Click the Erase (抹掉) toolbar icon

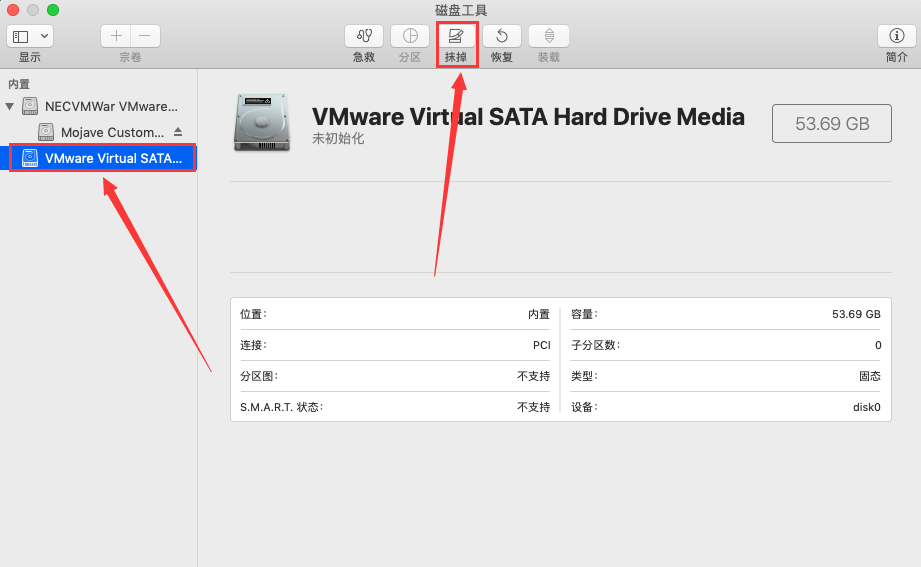456,36
